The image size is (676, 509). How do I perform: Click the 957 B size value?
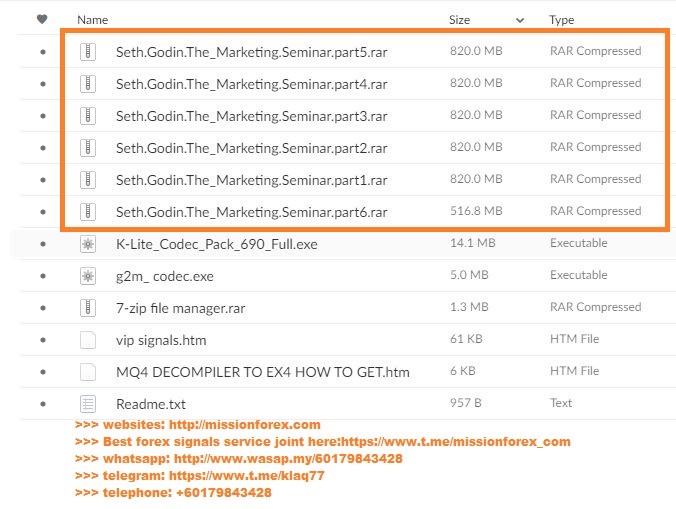point(466,403)
